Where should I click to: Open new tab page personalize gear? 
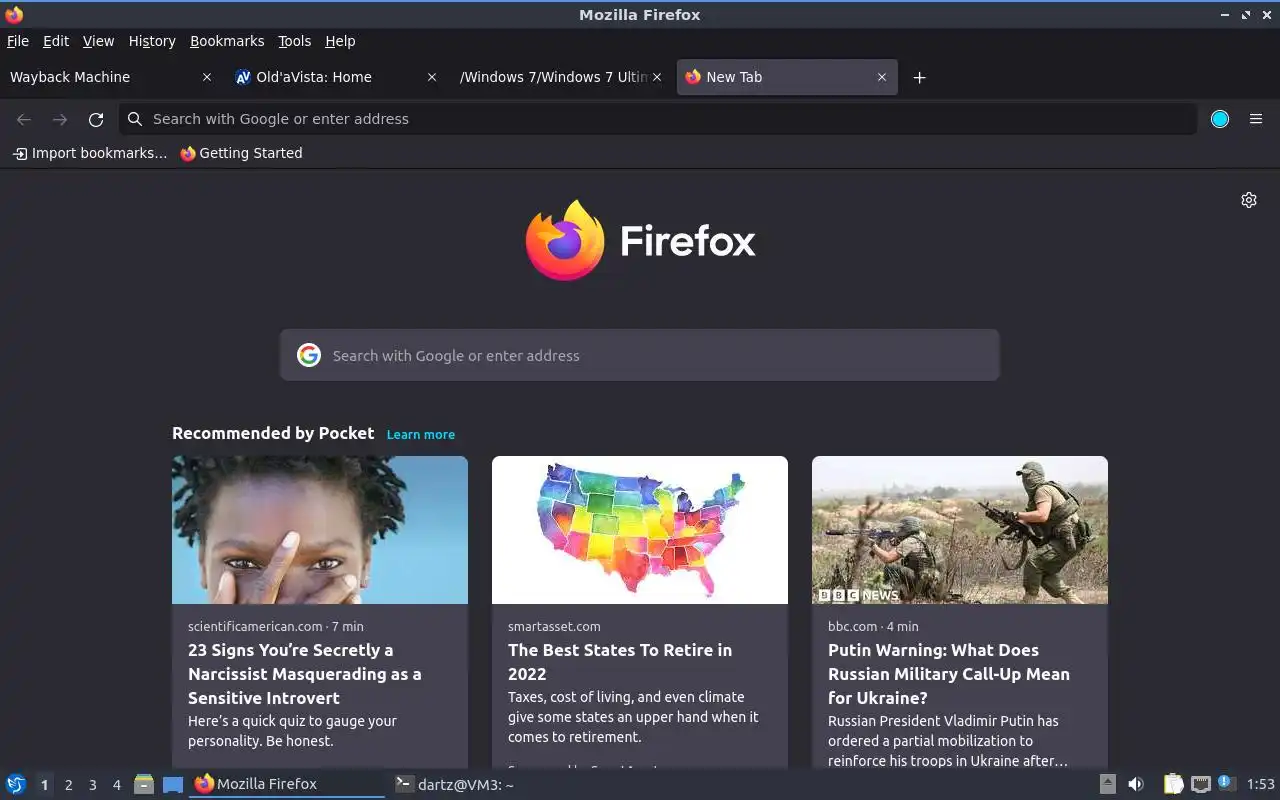click(1249, 200)
